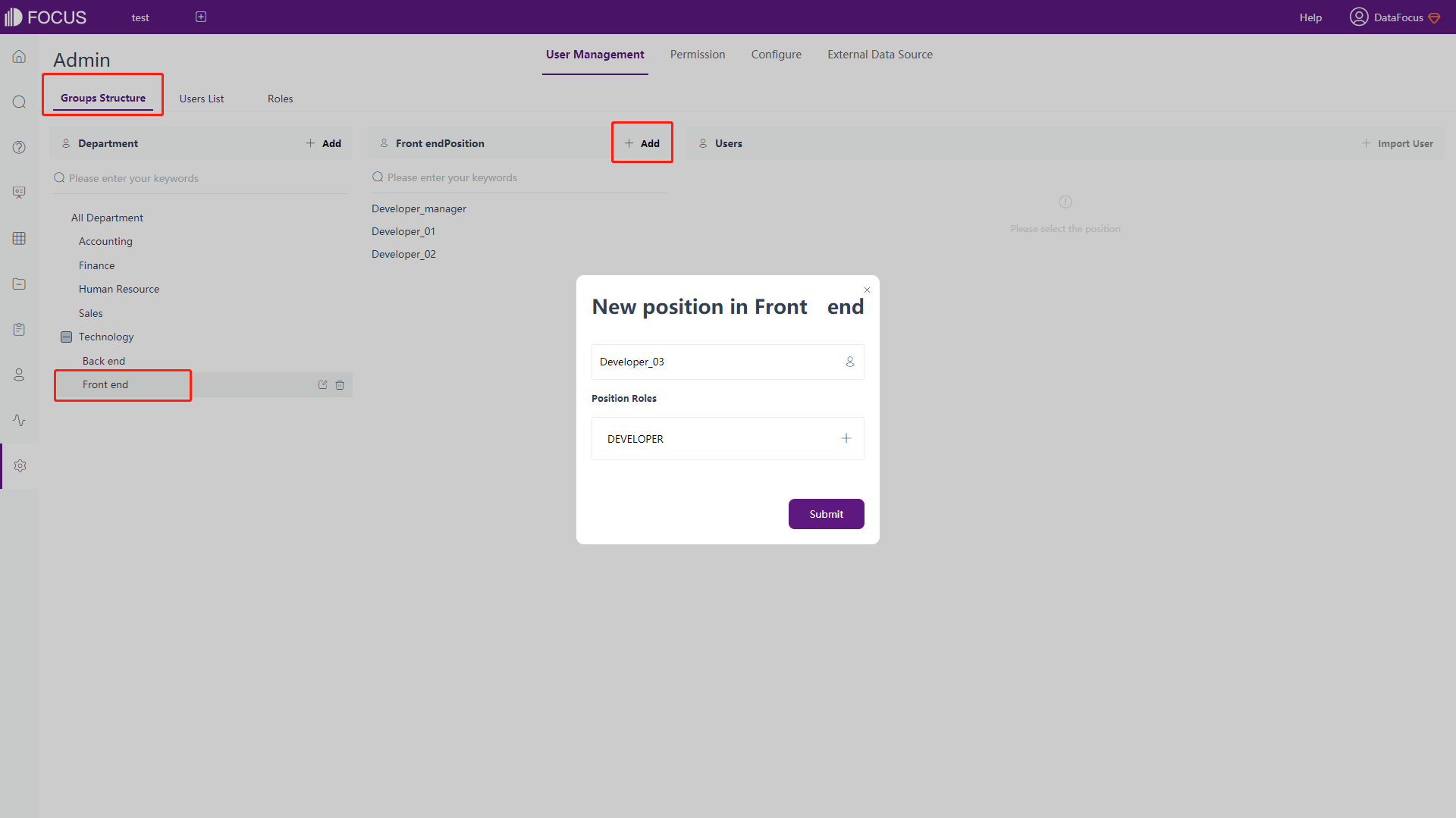Submit the new position
This screenshot has height=818, width=1456.
click(x=827, y=514)
